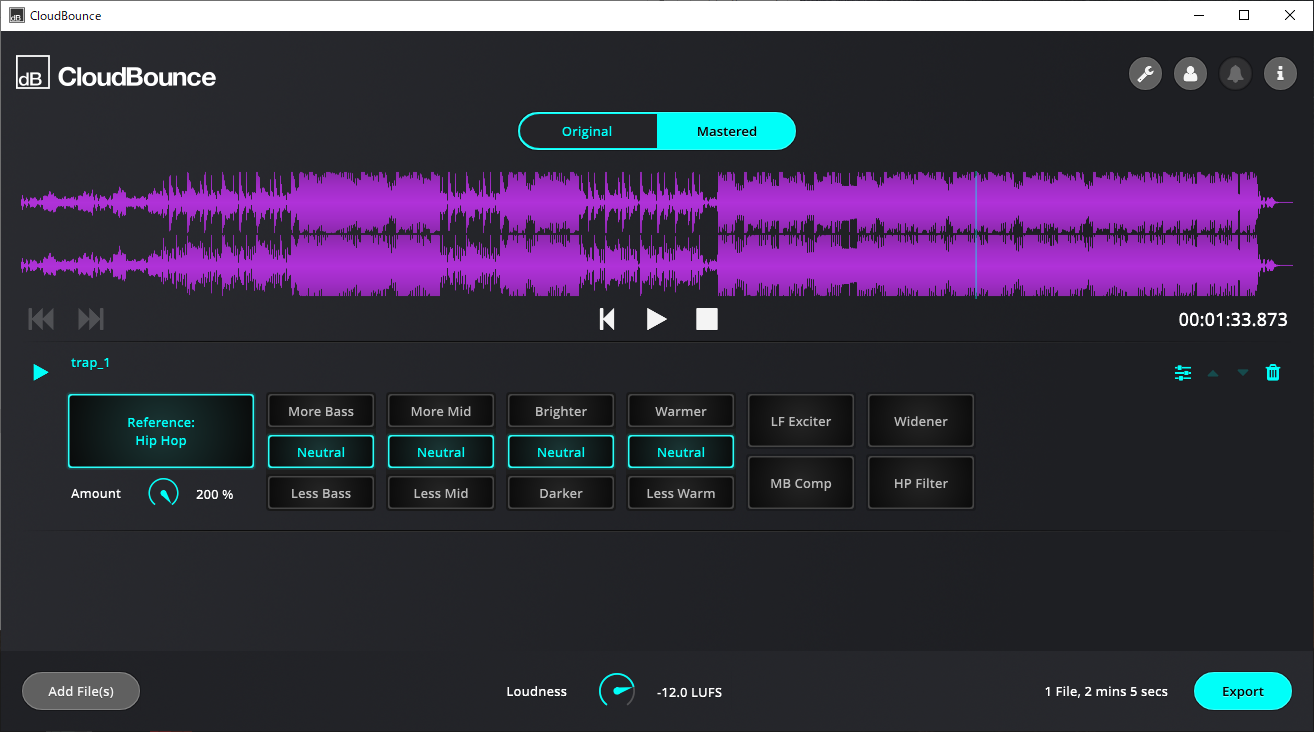This screenshot has height=732, width=1314.
Task: Select Warmer option
Action: tap(681, 411)
